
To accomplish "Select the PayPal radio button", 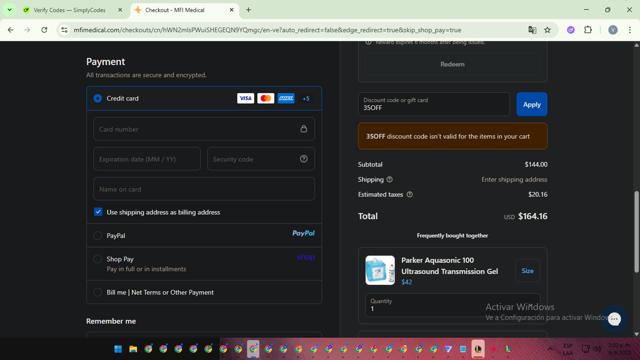I will [98, 236].
